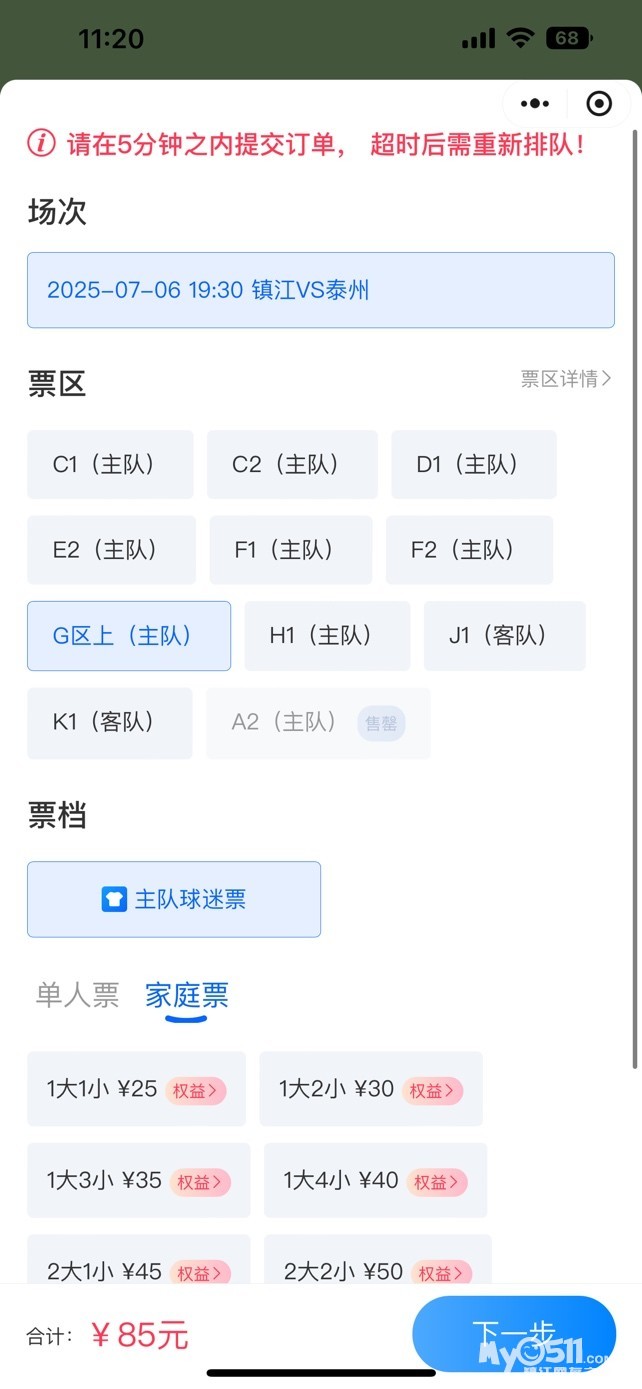This screenshot has height=1389, width=642.
Task: Tap the jersey icon in 主队球迷票
Action: coord(114,899)
